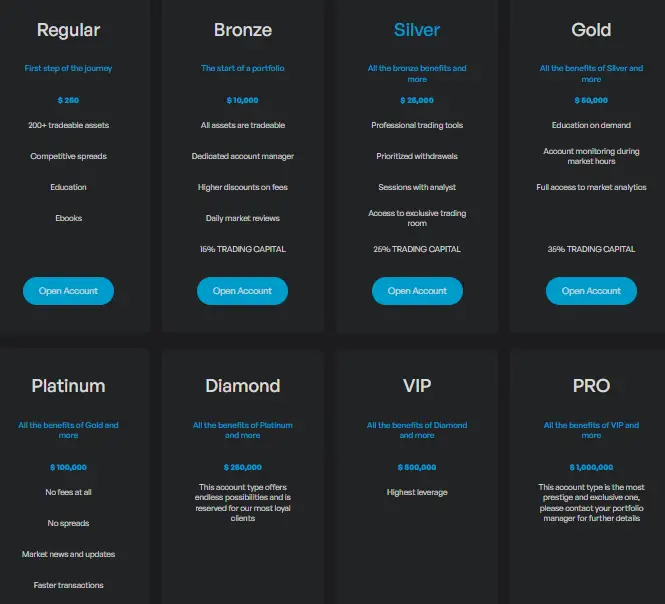Select the Platinum plan title
The width and height of the screenshot is (665, 604).
(x=68, y=386)
